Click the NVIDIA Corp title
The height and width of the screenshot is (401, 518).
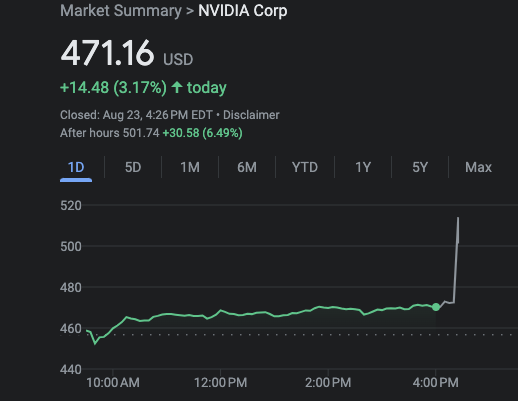[x=243, y=11]
